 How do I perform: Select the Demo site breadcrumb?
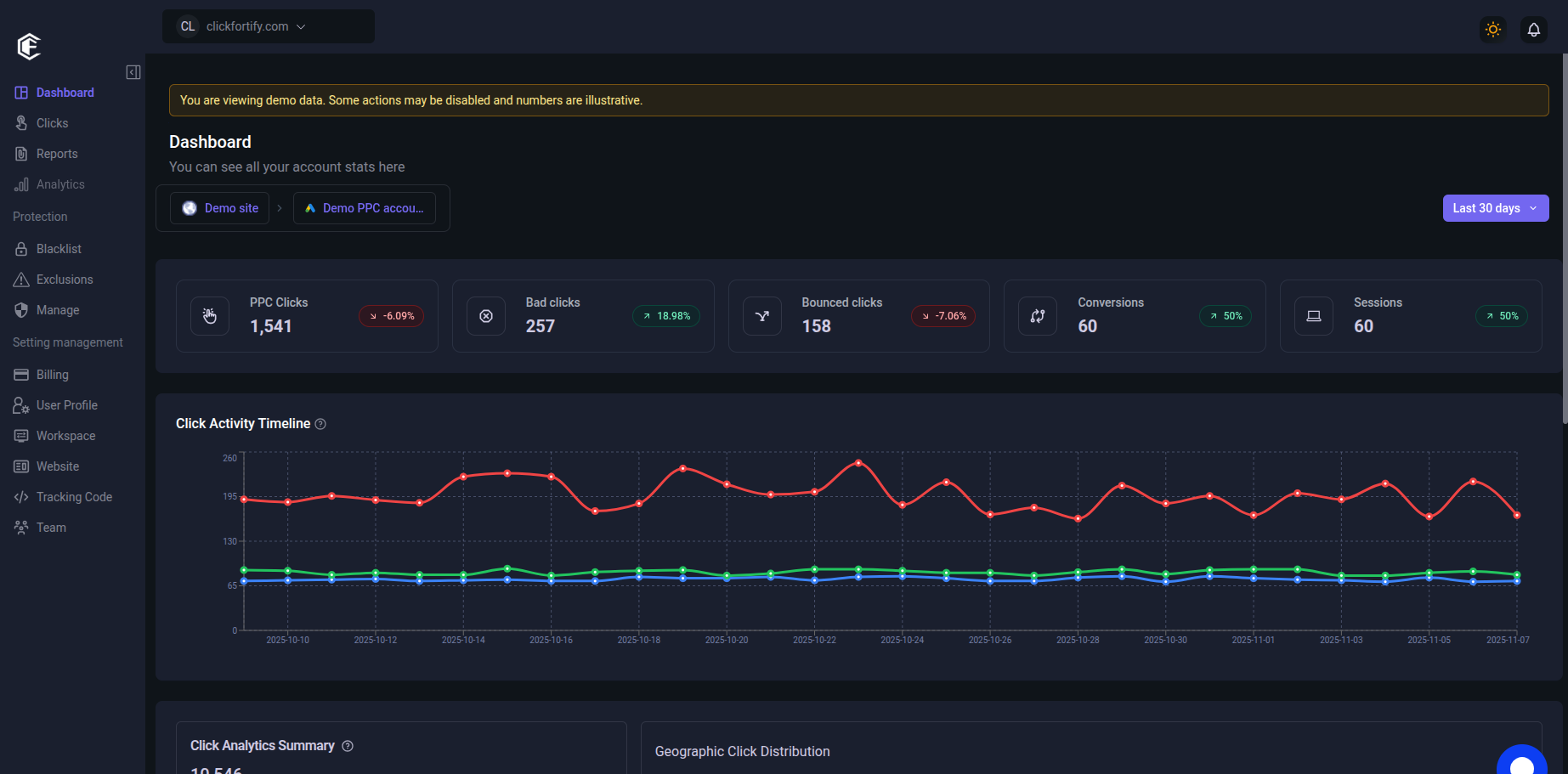219,208
